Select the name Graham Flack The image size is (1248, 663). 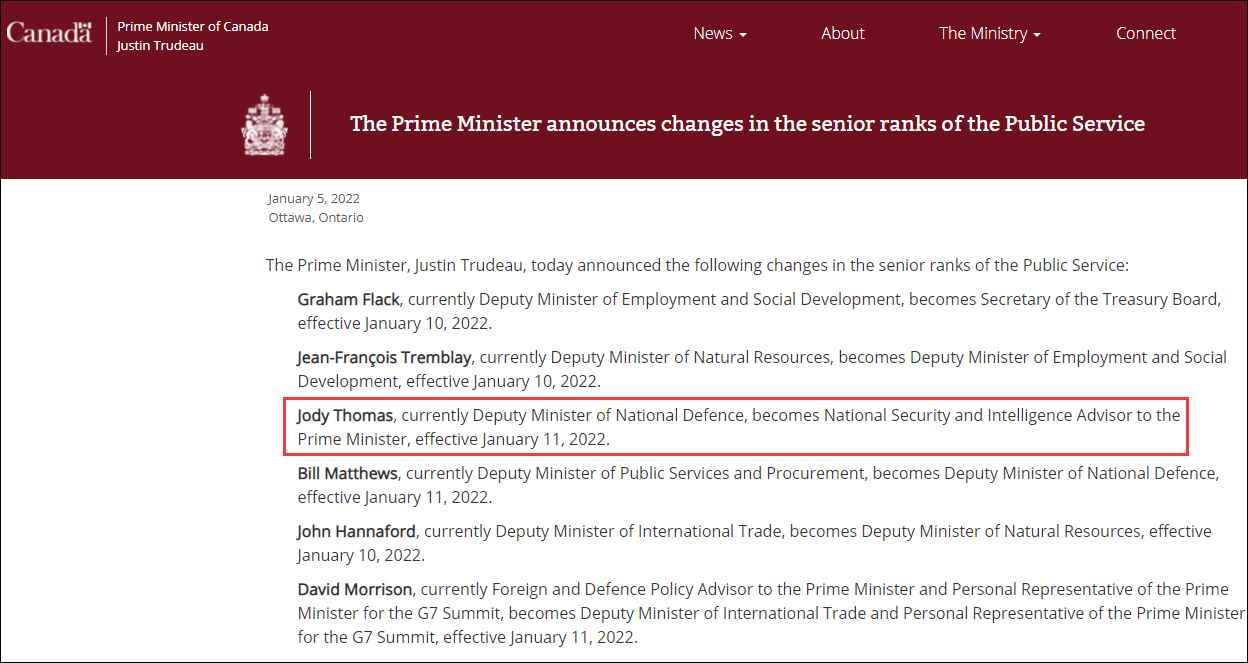click(x=348, y=299)
